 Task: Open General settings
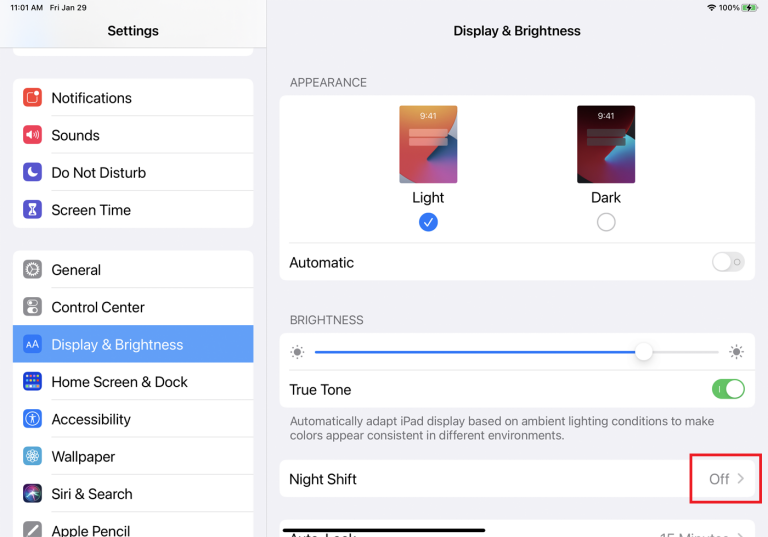(133, 269)
